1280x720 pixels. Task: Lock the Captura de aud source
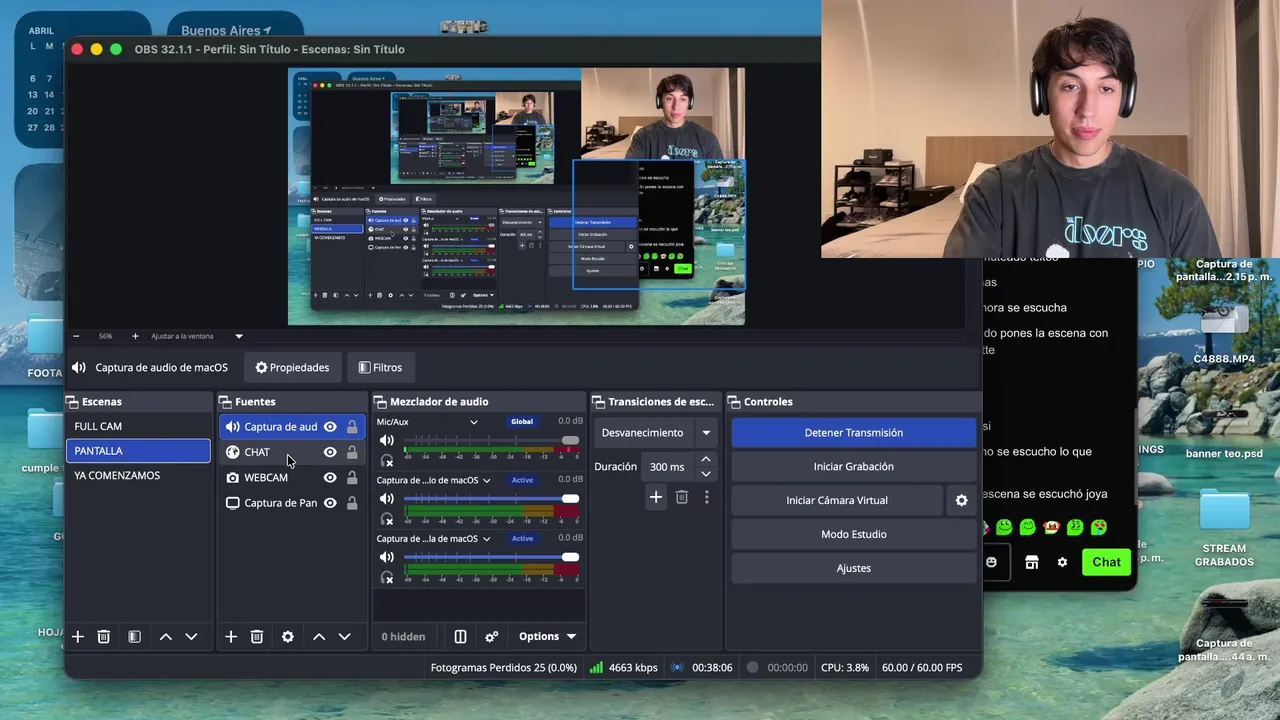(x=352, y=426)
